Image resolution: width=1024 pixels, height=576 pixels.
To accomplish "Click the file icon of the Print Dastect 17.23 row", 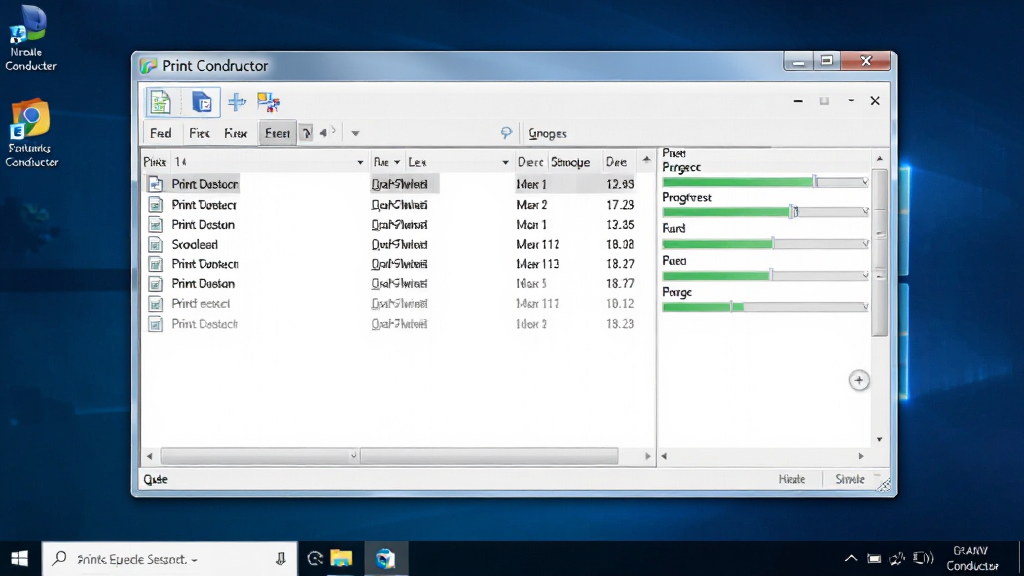I will point(155,204).
